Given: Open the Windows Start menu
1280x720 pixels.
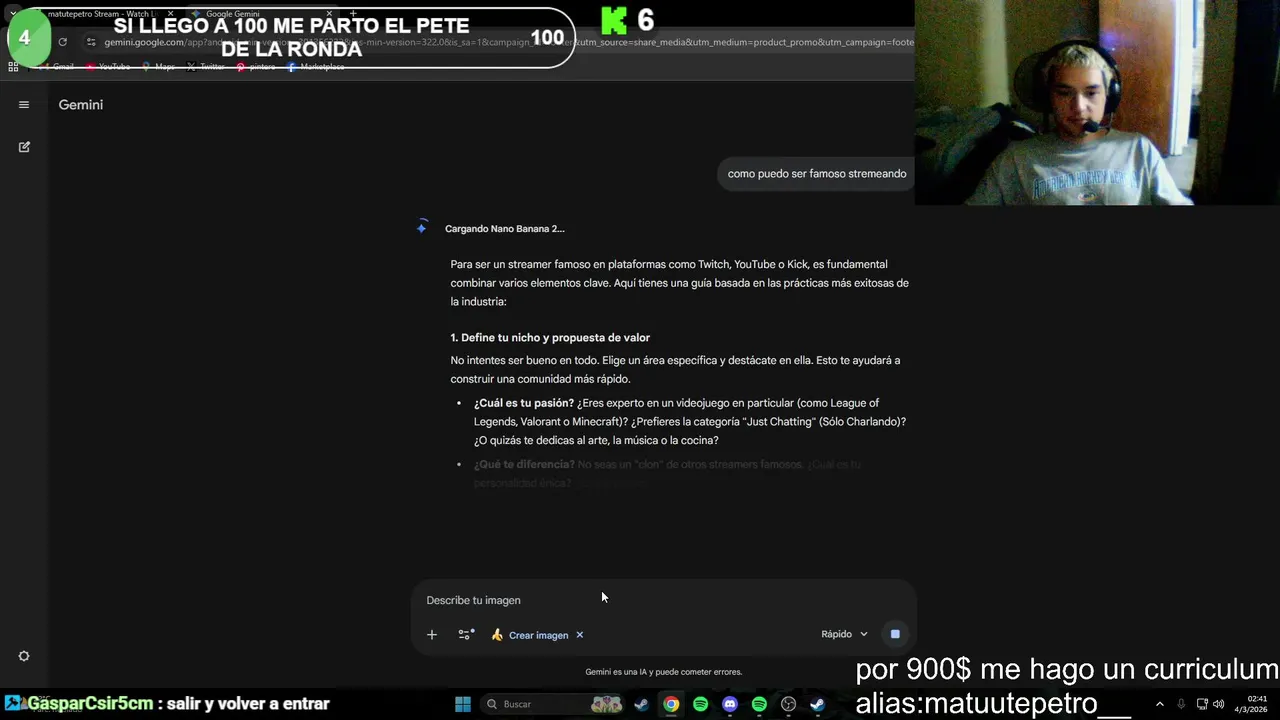Looking at the screenshot, I should click(463, 704).
